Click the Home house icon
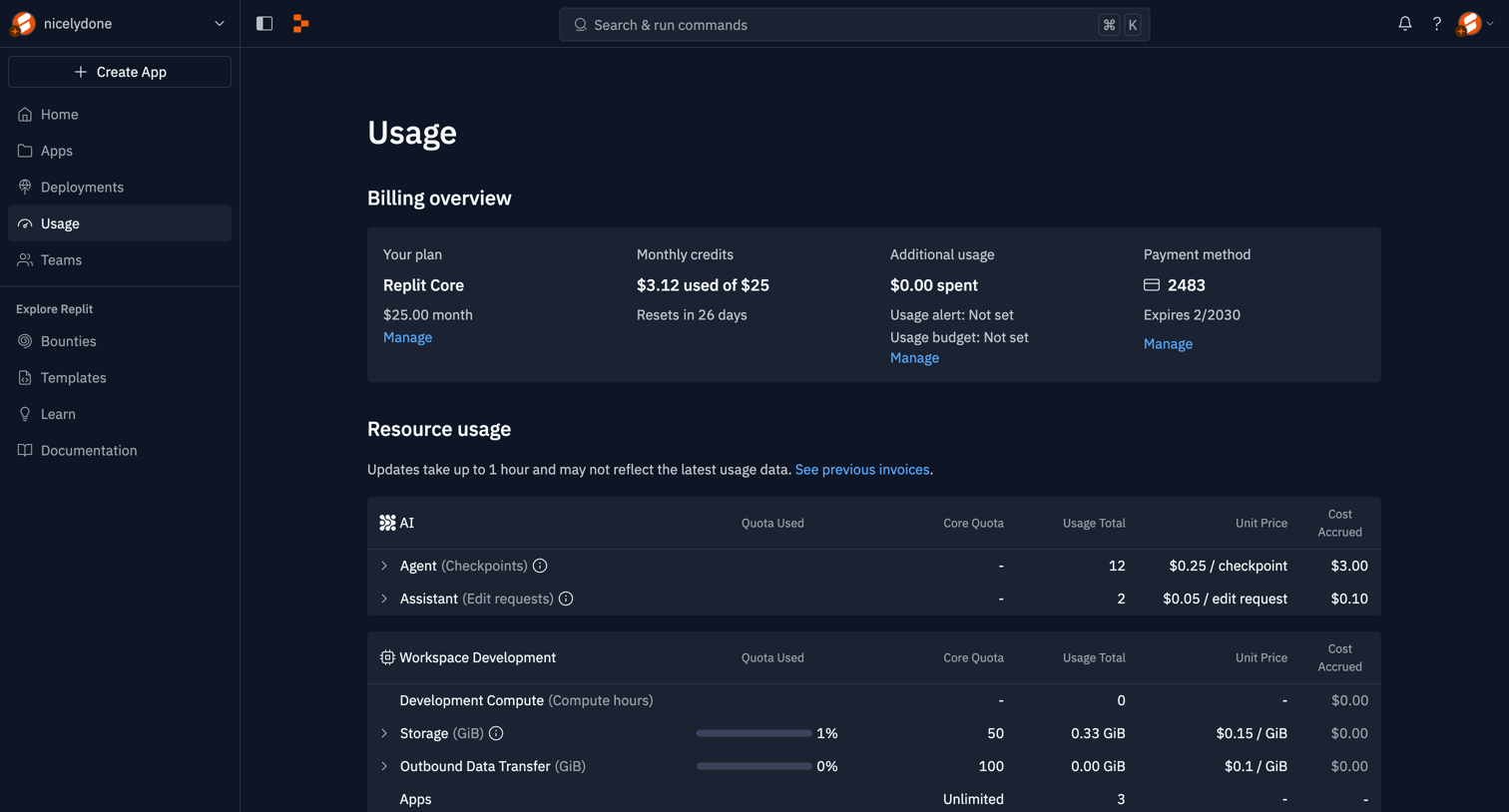Image resolution: width=1509 pixels, height=812 pixels. pos(25,115)
